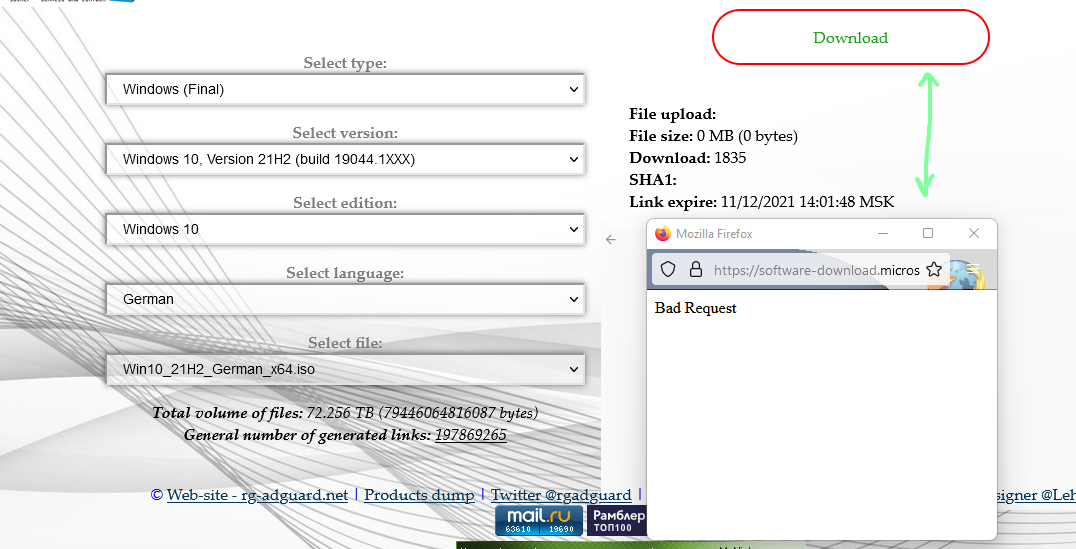Click the Firefox logo in popup title bar
The image size is (1076, 549).
point(662,233)
